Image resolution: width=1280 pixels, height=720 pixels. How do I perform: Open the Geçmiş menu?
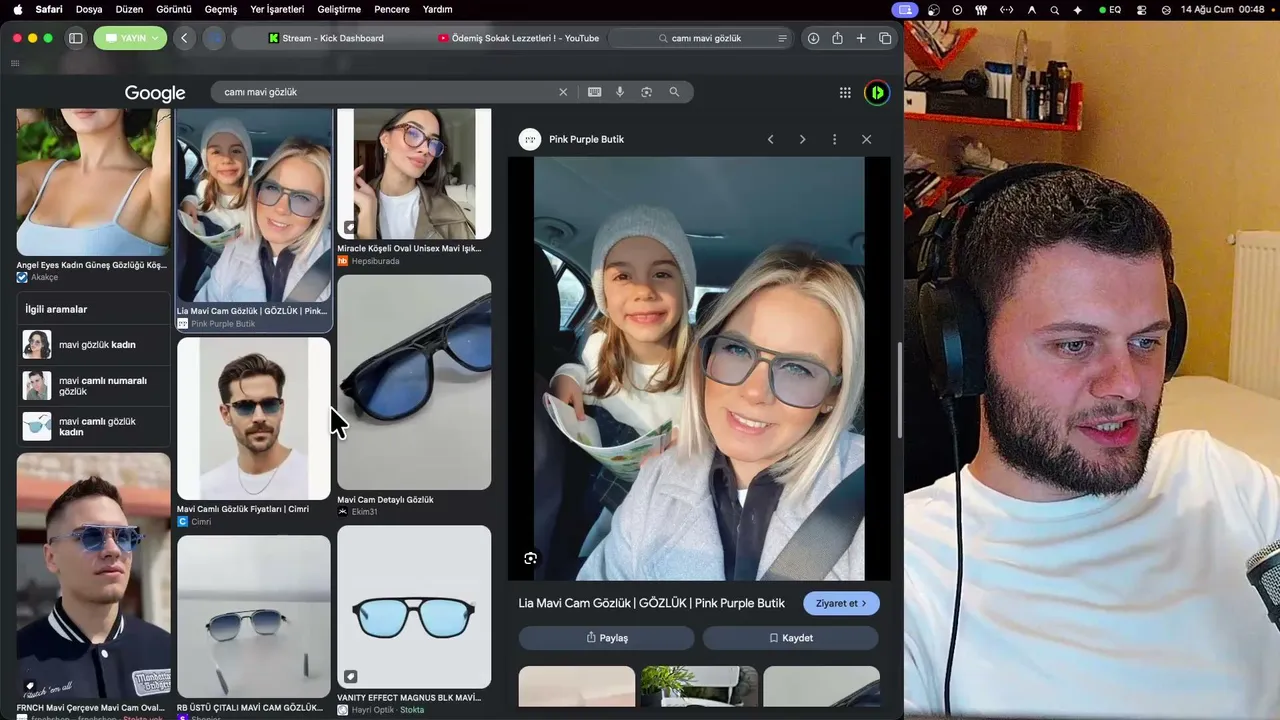coord(221,9)
